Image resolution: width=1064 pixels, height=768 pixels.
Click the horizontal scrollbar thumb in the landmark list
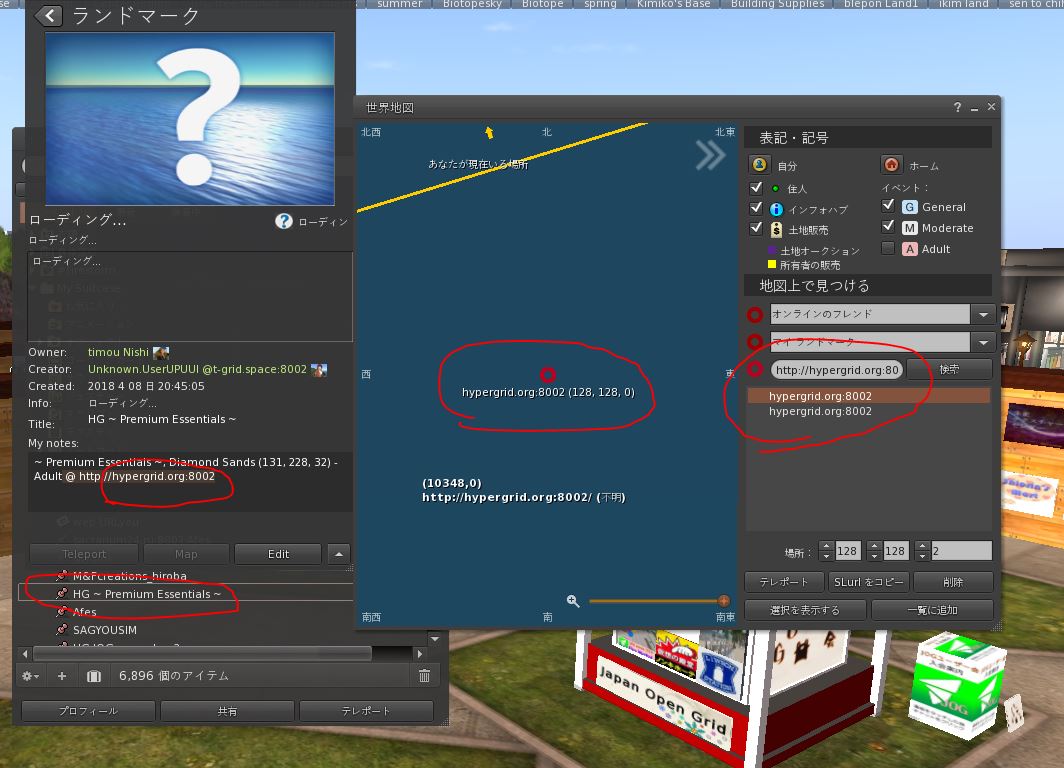202,654
